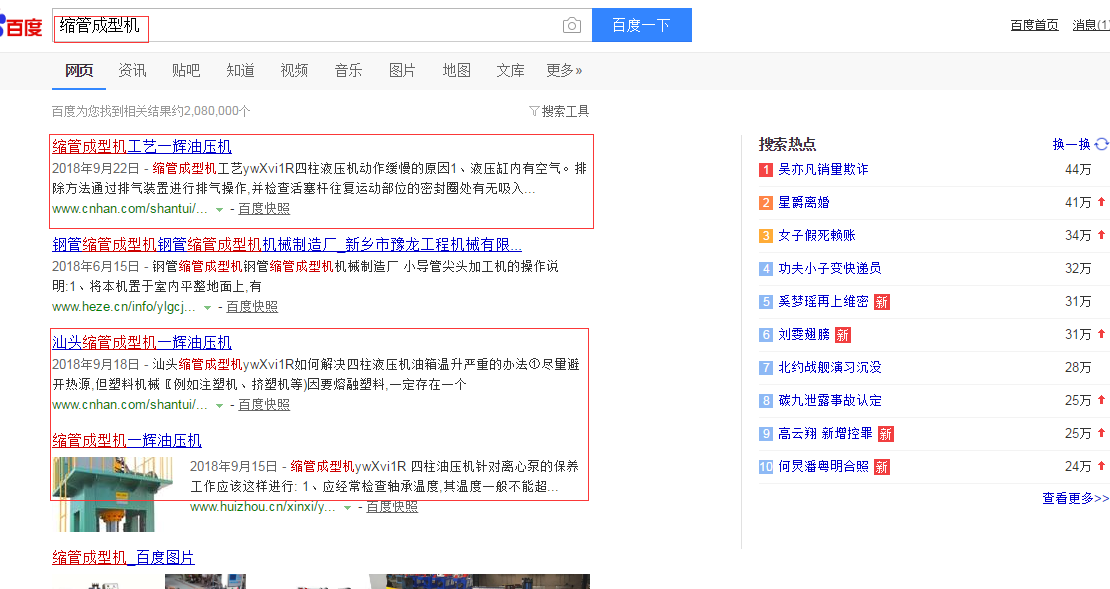The height and width of the screenshot is (589, 1110).
Task: Open 百度快照 for the www.heze.cn result
Action: pos(252,307)
